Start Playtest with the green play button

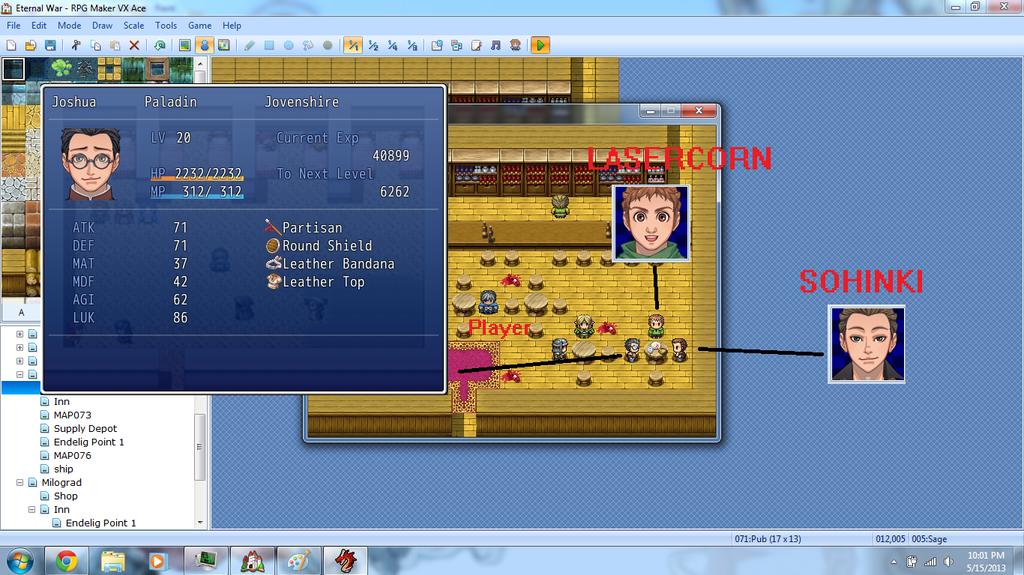click(x=540, y=45)
